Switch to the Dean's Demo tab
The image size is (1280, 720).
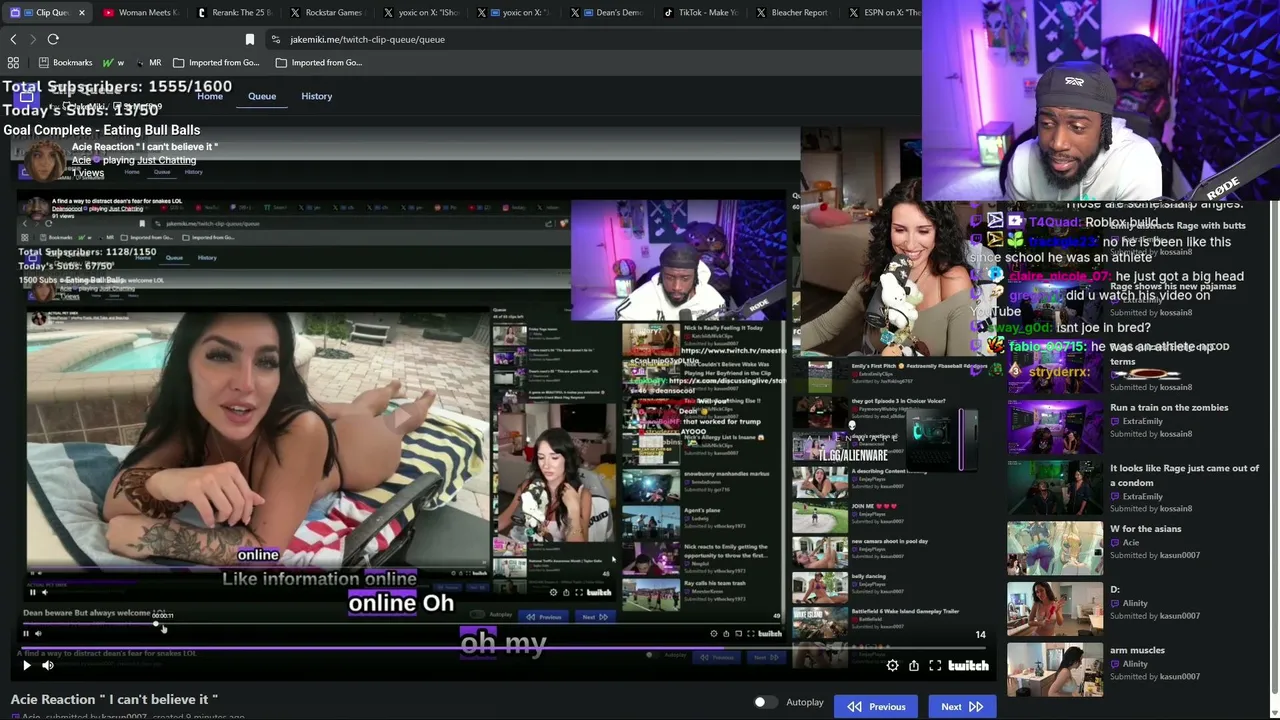coord(609,13)
